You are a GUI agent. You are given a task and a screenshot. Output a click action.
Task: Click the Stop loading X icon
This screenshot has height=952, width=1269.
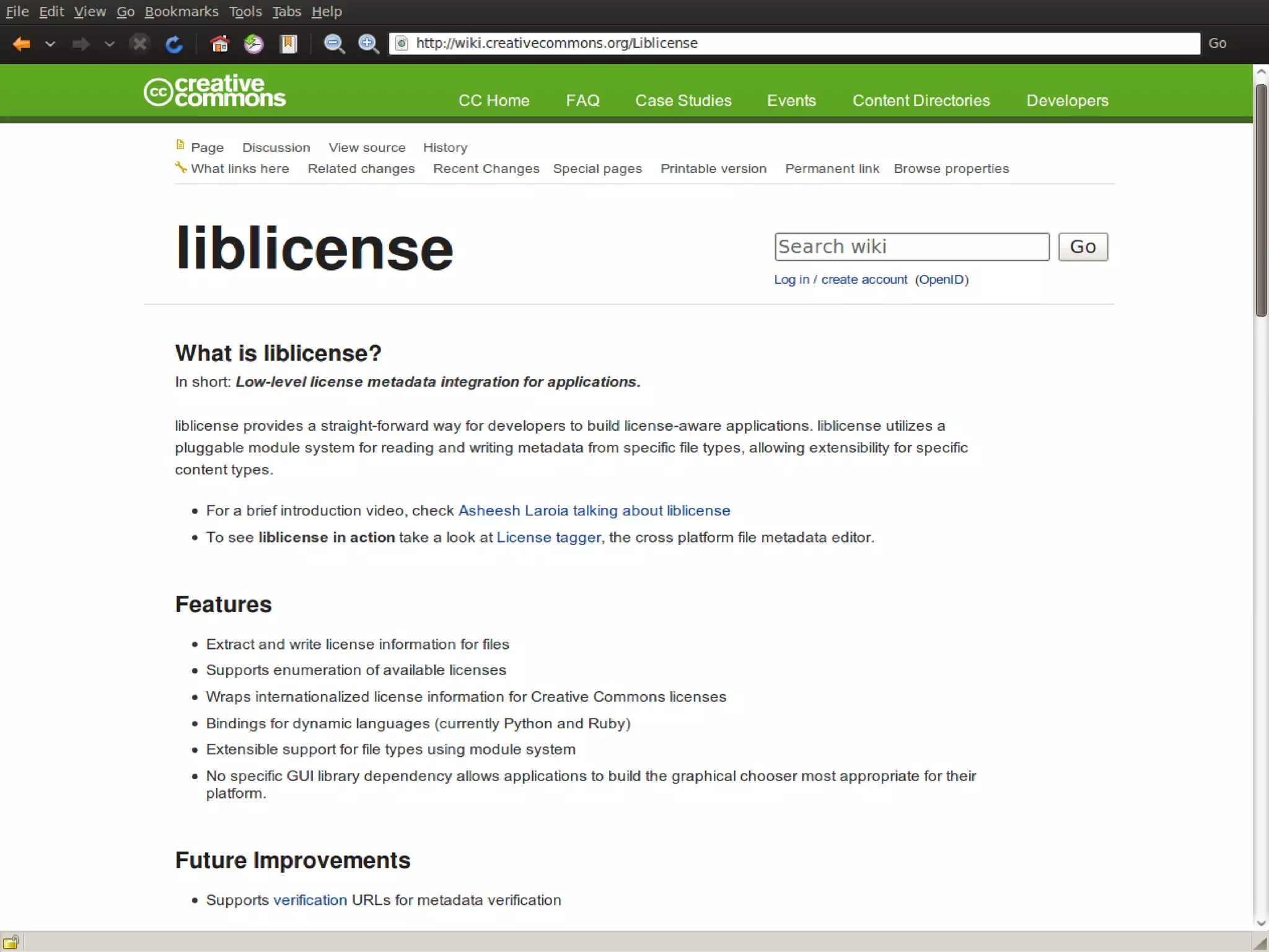pyautogui.click(x=140, y=44)
